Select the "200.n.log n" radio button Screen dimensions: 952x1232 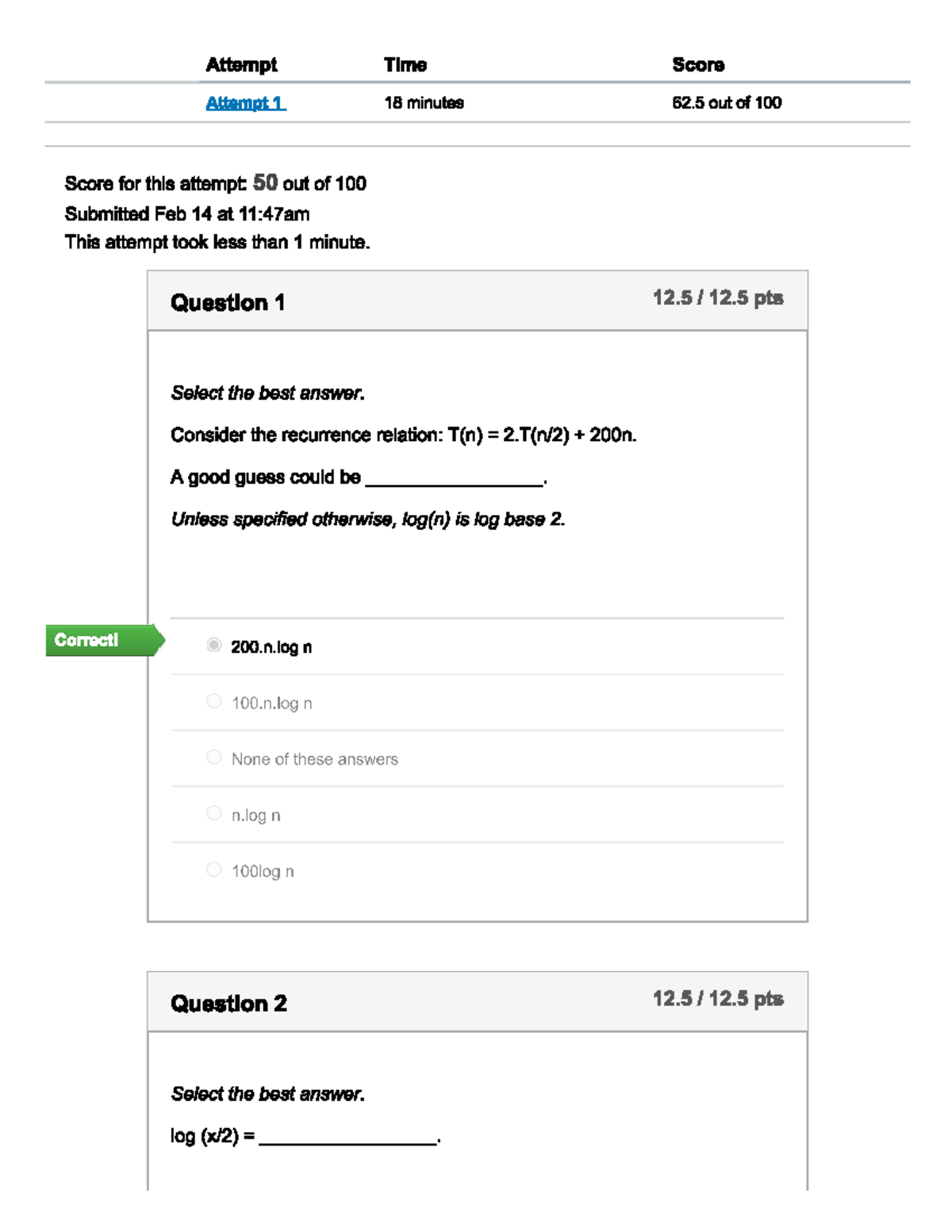(x=213, y=647)
